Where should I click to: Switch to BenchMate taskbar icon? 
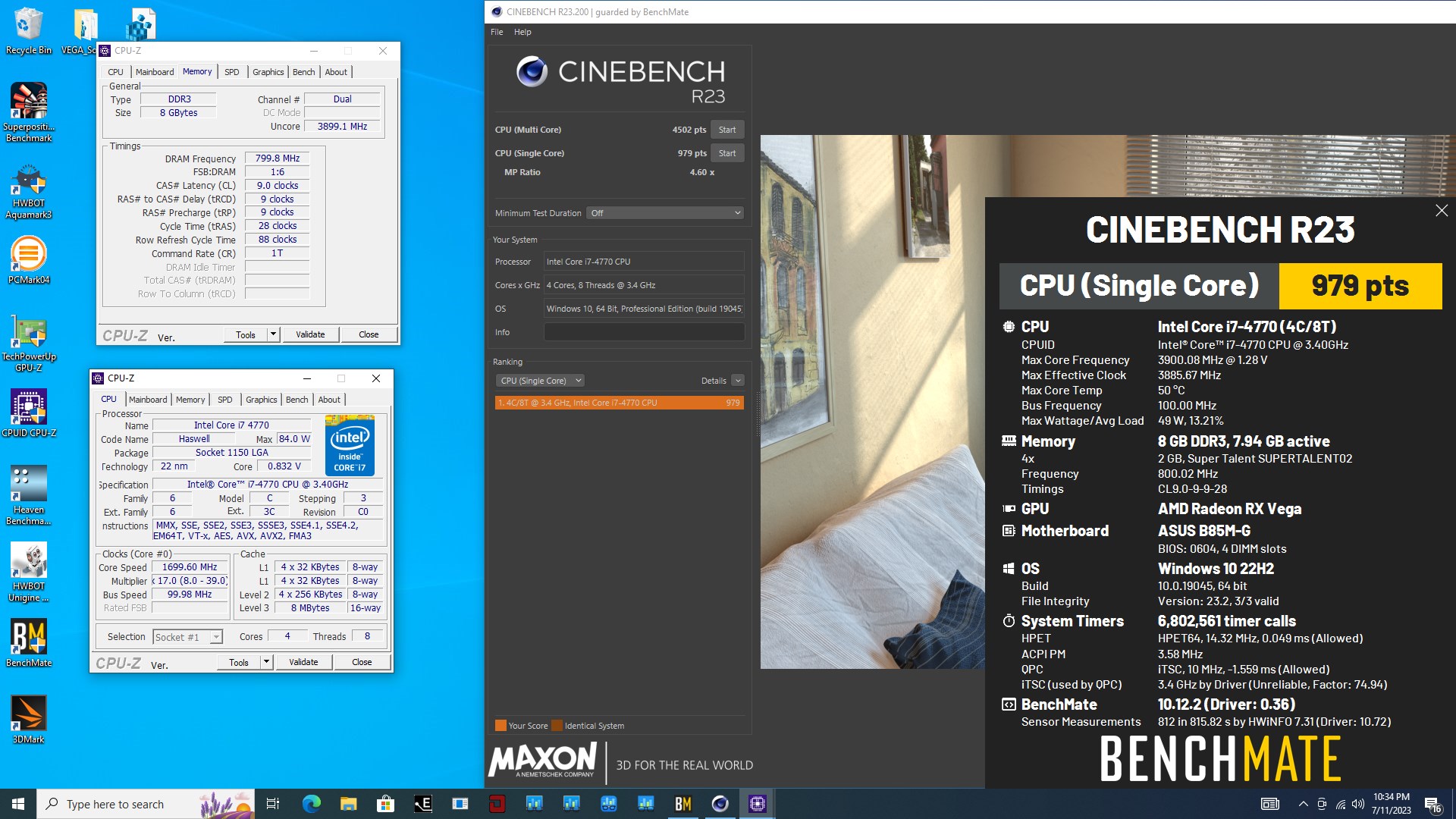tap(683, 804)
